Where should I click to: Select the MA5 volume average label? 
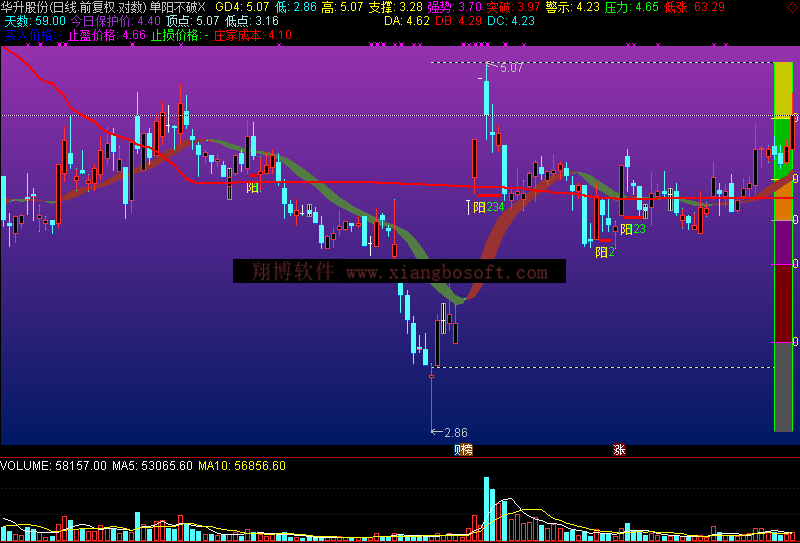coord(139,465)
